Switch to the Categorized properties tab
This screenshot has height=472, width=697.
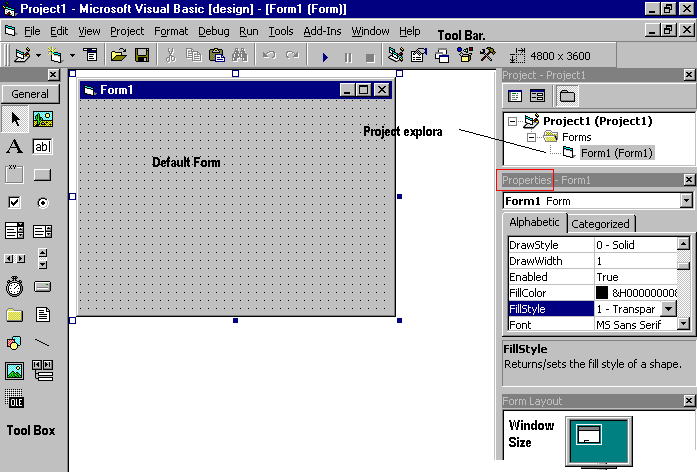600,224
